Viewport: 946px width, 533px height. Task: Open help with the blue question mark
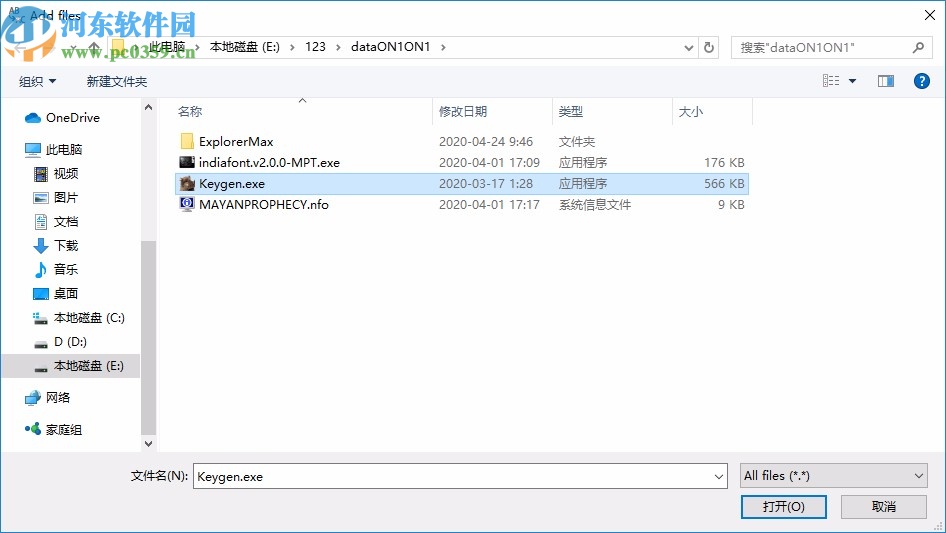point(921,81)
